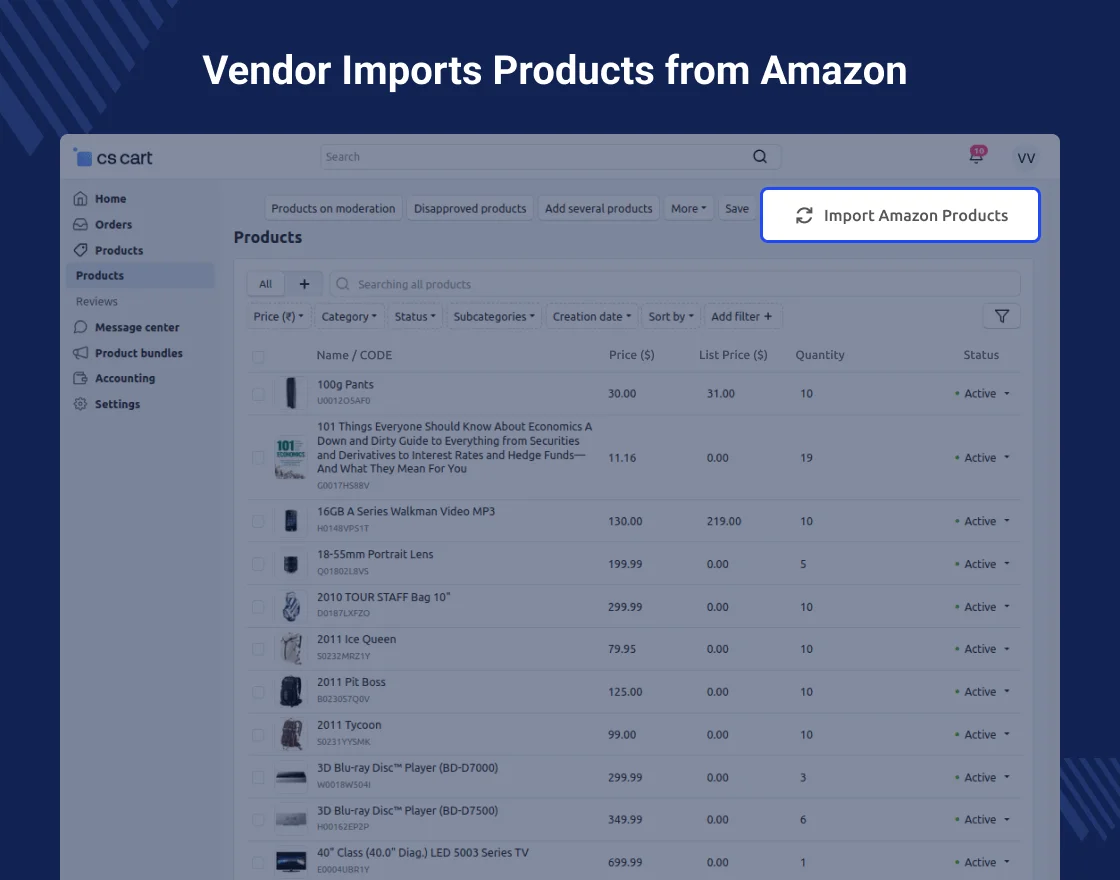Screen dimensions: 1120x880
Task: Click the VV user avatar
Action: coord(1025,158)
